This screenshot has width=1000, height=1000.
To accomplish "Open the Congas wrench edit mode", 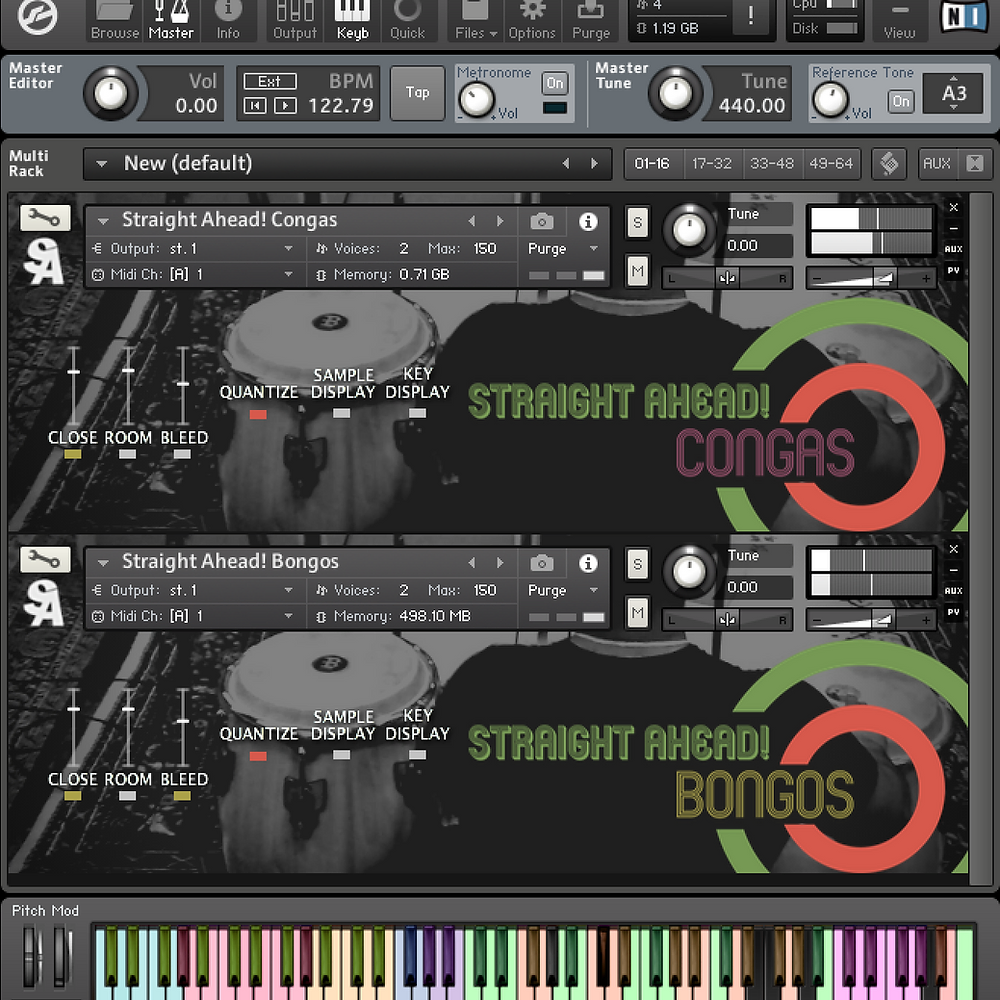I will pyautogui.click(x=45, y=218).
